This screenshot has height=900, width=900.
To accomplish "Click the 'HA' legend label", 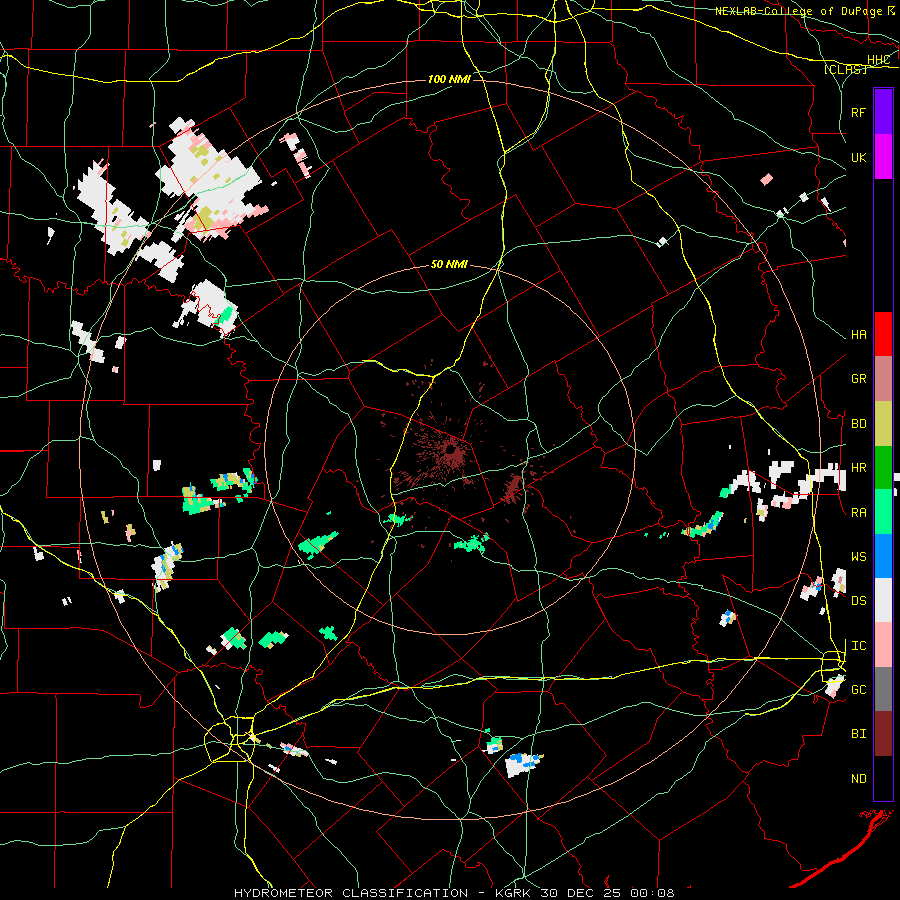I will click(858, 335).
